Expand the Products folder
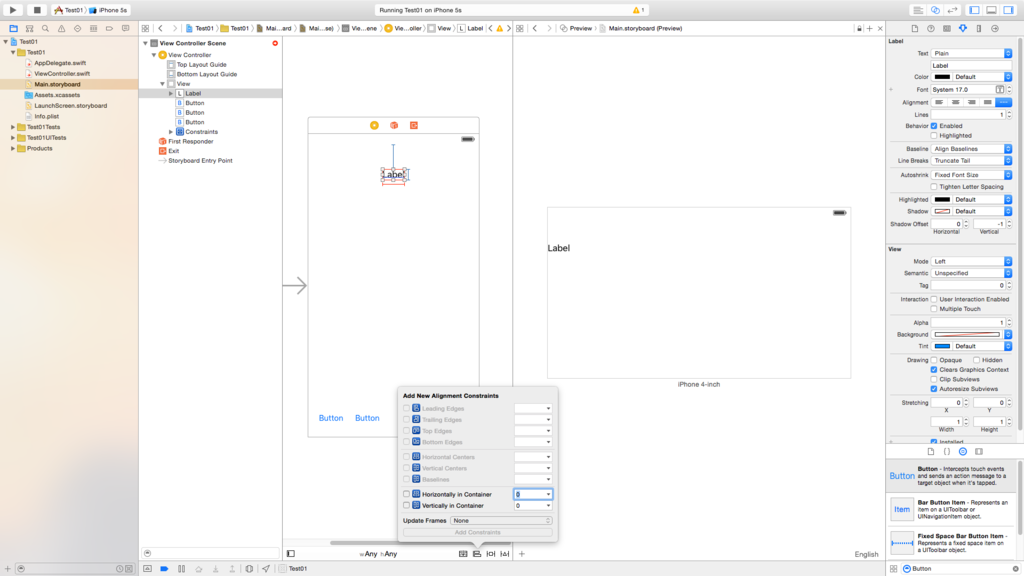 pos(13,148)
